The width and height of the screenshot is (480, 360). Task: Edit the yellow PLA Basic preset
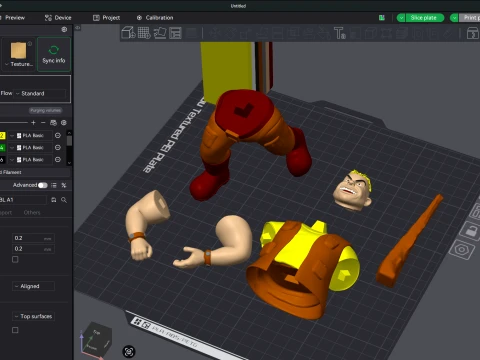point(58,135)
